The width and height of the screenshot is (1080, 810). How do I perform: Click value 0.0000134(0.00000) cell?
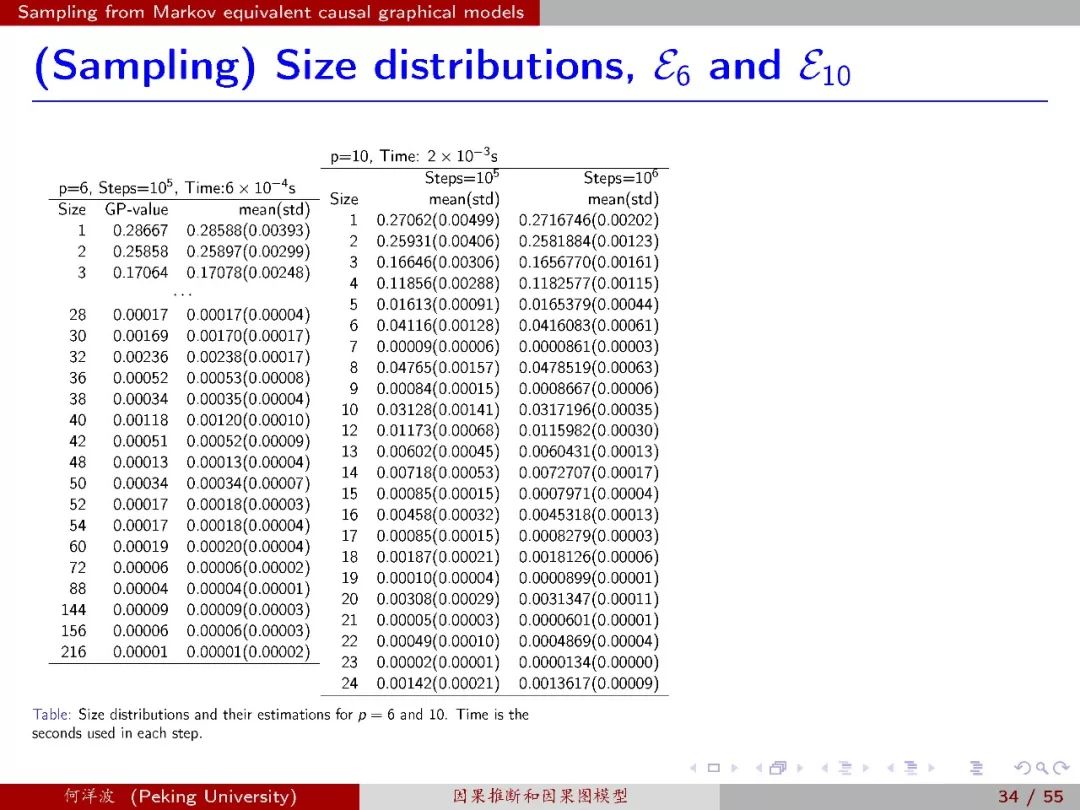click(589, 663)
